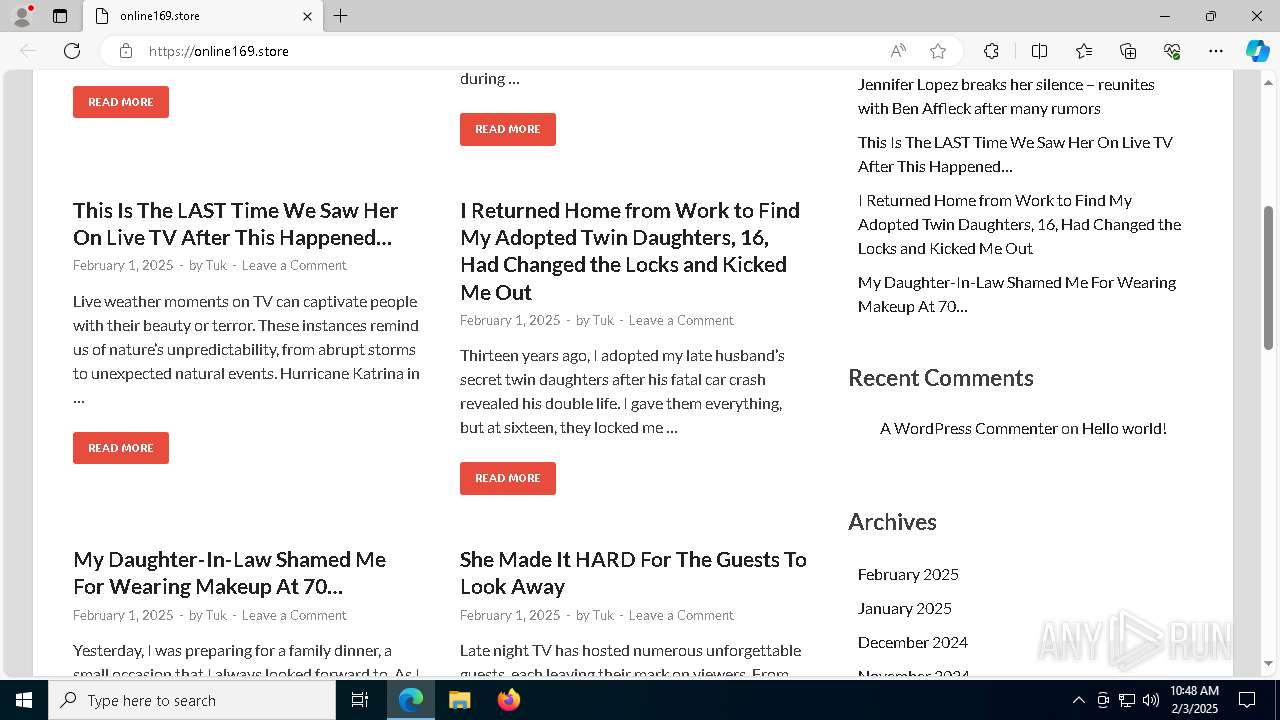Viewport: 1280px width, 720px height.
Task: Open Windows Start menu
Action: point(24,700)
